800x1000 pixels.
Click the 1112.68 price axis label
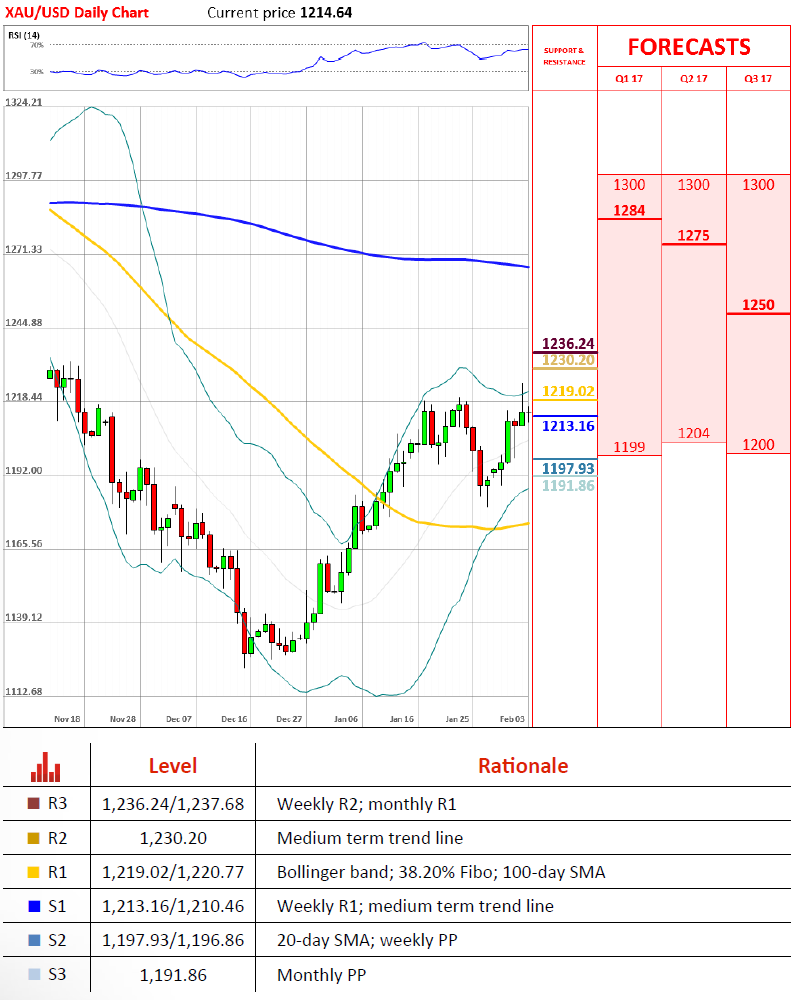[x=24, y=691]
